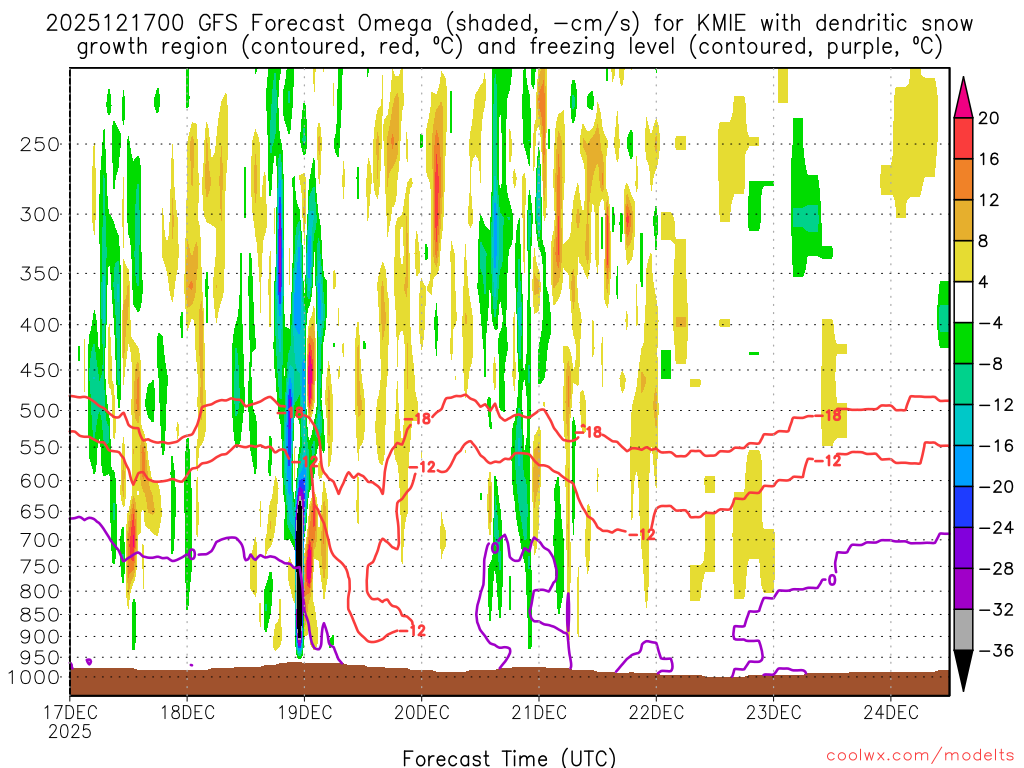Click the 19DEC time axis label

[304, 712]
